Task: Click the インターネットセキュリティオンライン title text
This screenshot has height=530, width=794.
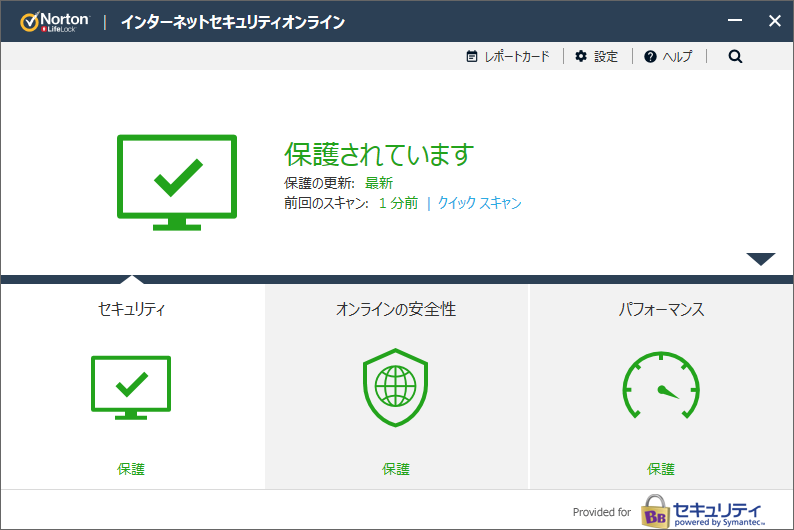Action: [x=233, y=22]
